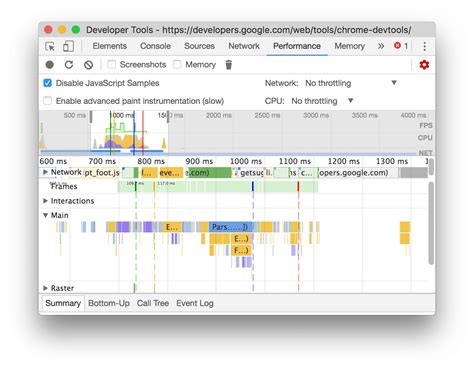Click the red marker in Frames row

click(x=298, y=186)
